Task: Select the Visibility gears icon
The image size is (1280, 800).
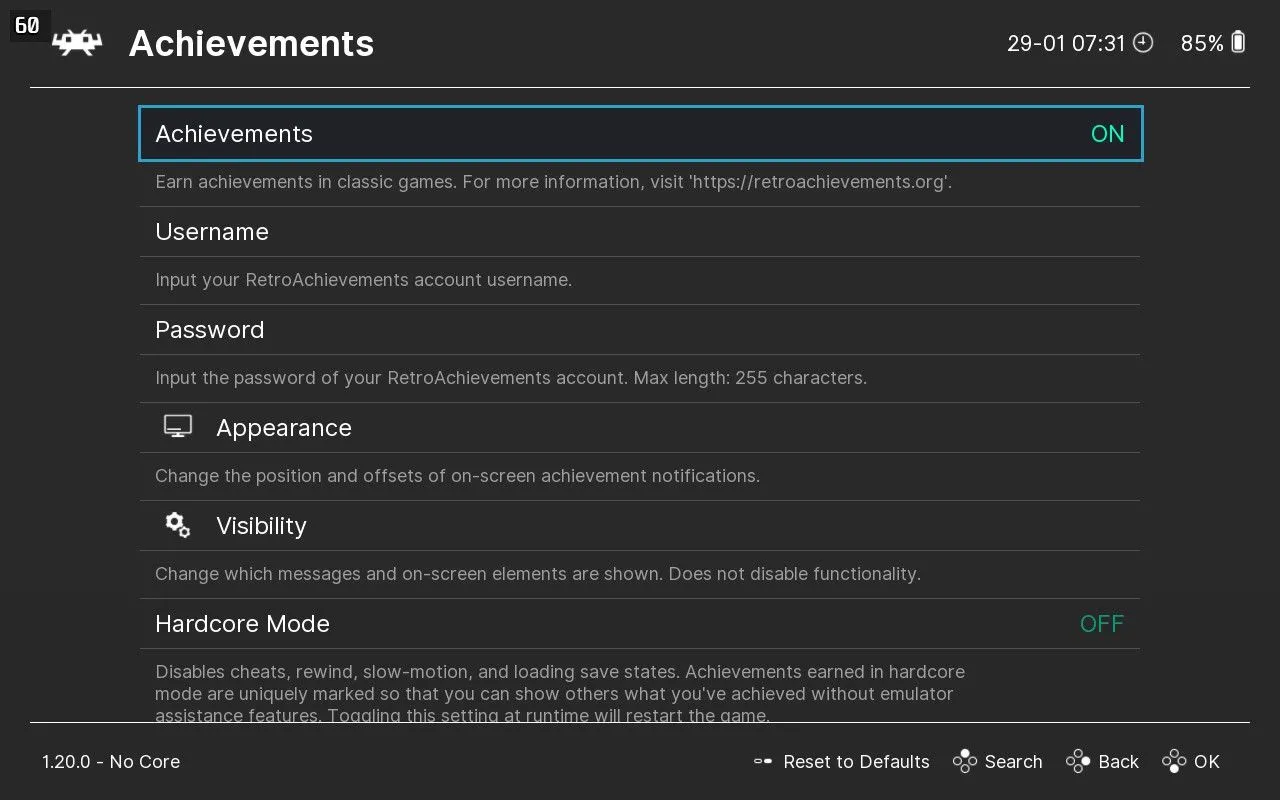Action: pos(177,523)
